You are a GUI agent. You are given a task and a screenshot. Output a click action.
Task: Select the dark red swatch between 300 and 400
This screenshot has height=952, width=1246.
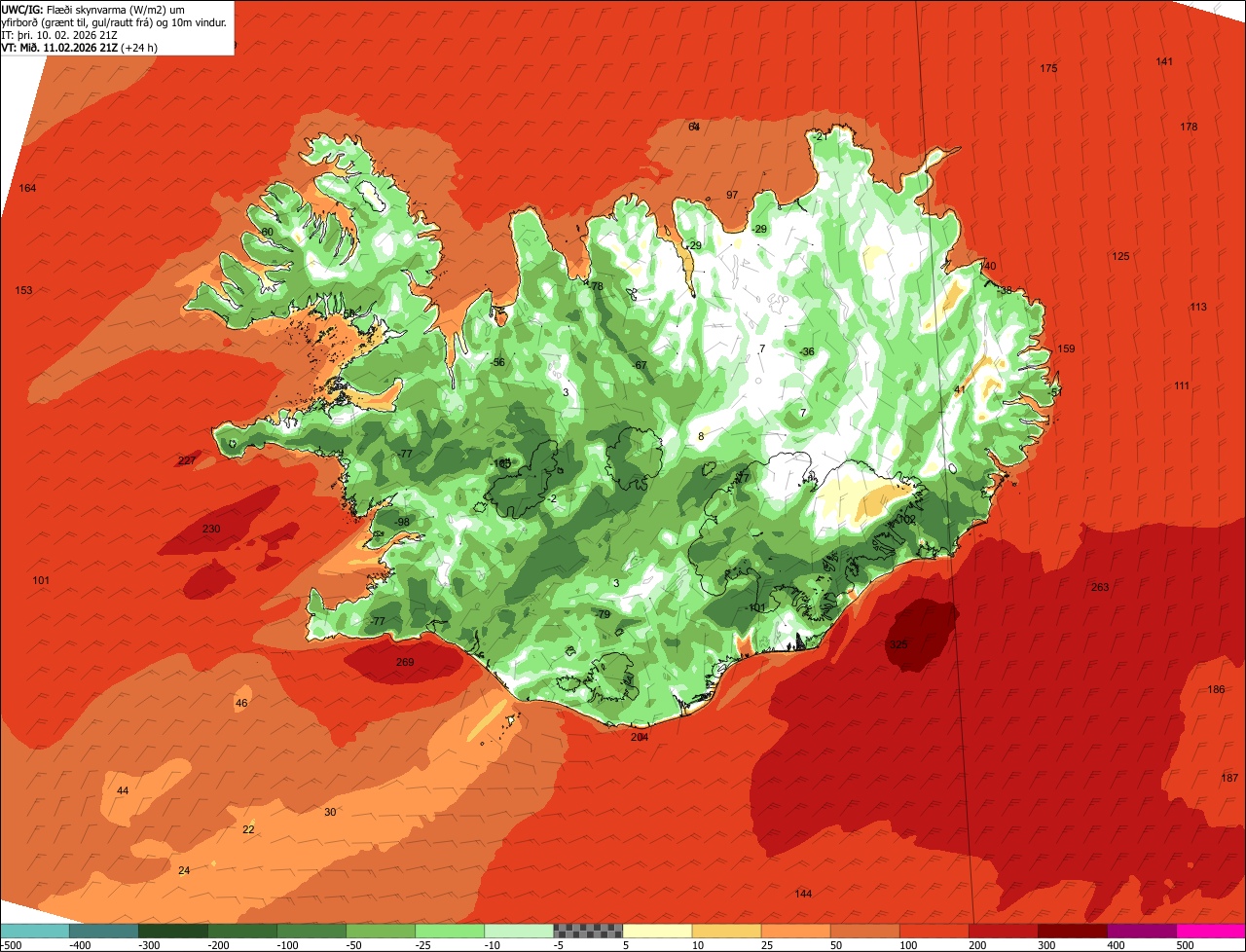pos(1072,931)
